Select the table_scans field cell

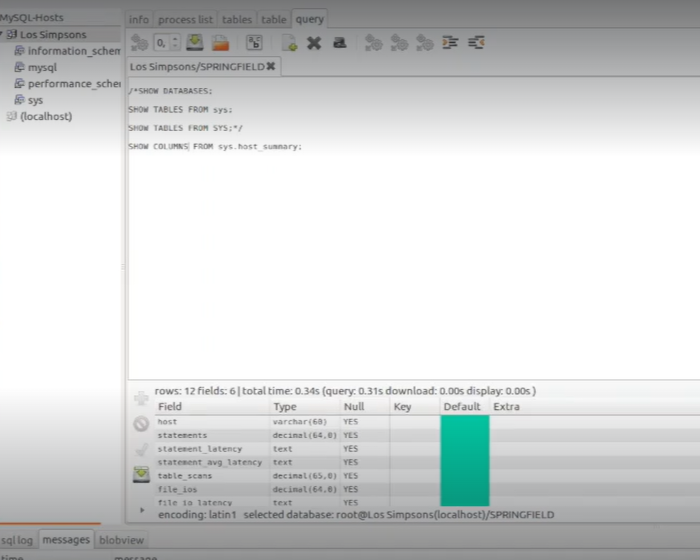pyautogui.click(x=212, y=476)
